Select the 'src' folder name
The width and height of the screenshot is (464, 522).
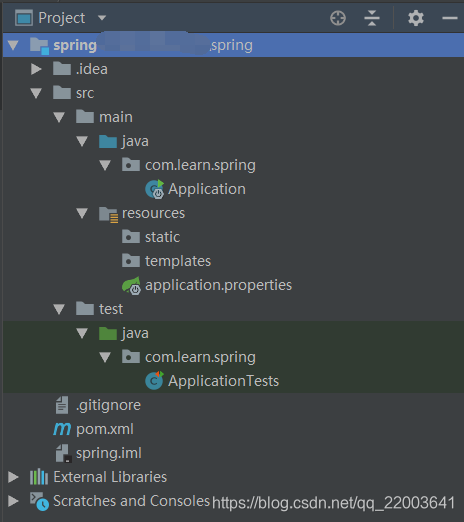(85, 93)
